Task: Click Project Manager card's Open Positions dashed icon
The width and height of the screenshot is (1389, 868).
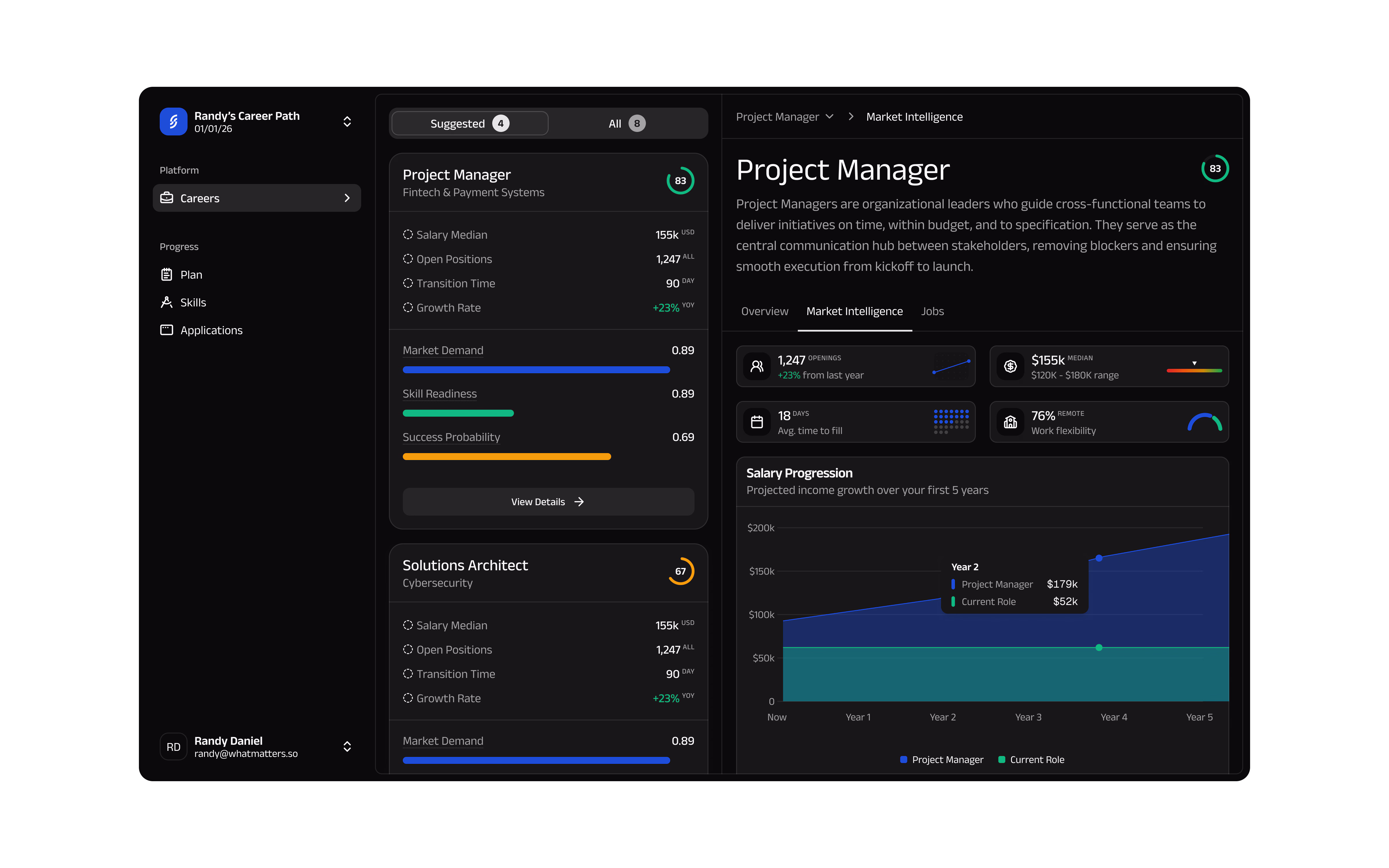Action: (407, 259)
